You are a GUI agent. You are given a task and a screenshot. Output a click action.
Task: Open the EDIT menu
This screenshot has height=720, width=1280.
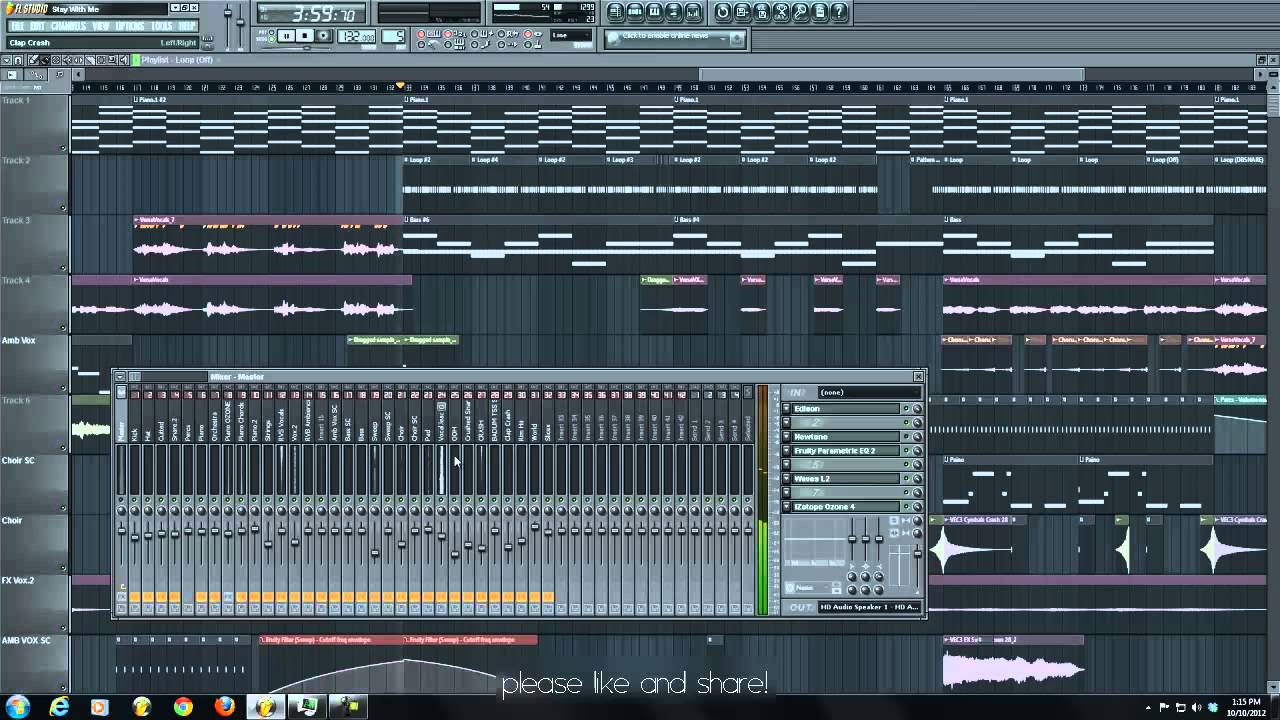click(38, 26)
